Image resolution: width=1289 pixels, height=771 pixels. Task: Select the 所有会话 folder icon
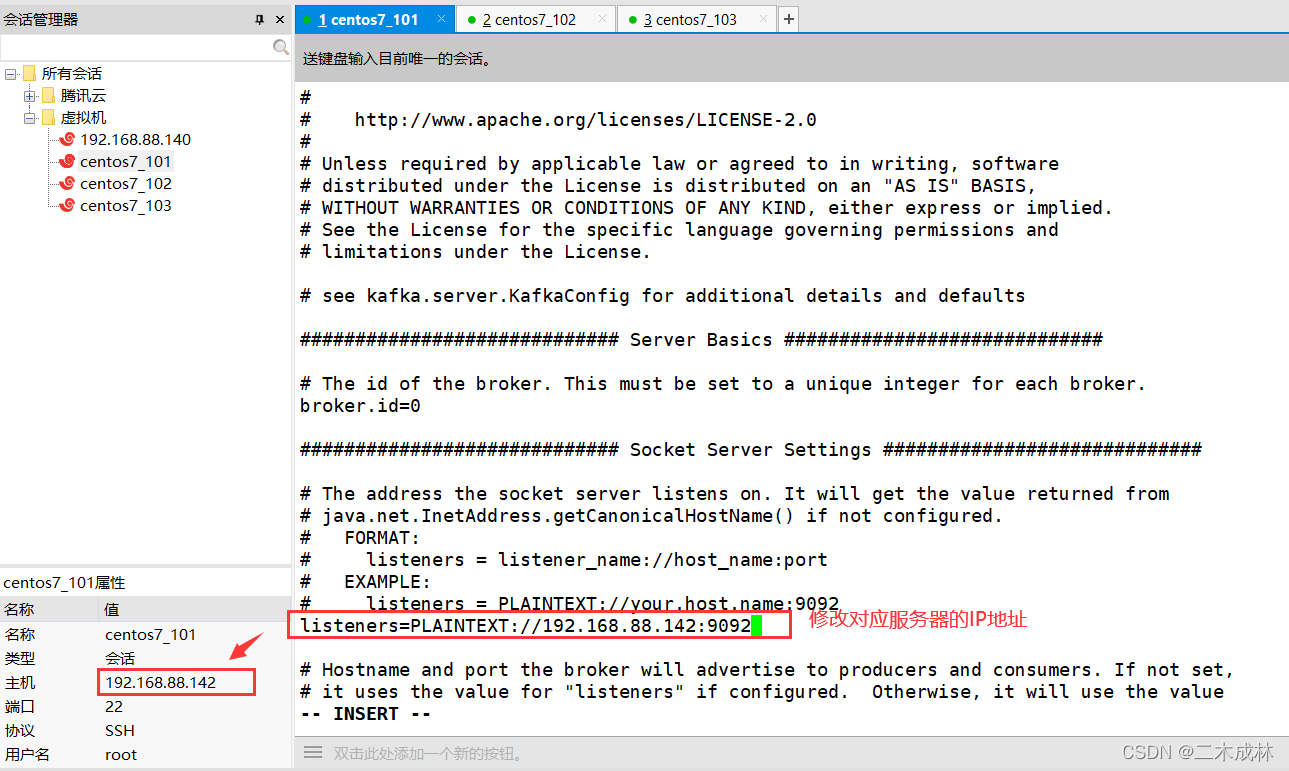tap(29, 73)
